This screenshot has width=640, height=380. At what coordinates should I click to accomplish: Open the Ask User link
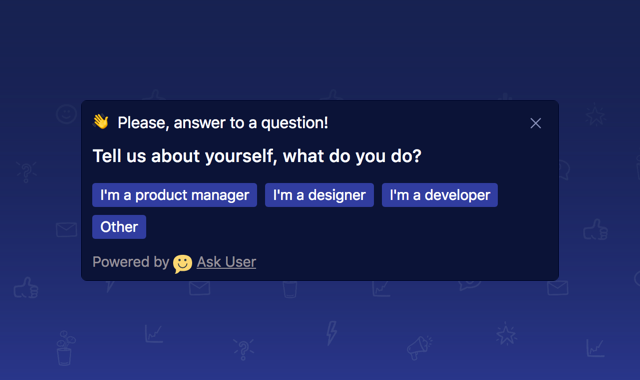pyautogui.click(x=227, y=262)
